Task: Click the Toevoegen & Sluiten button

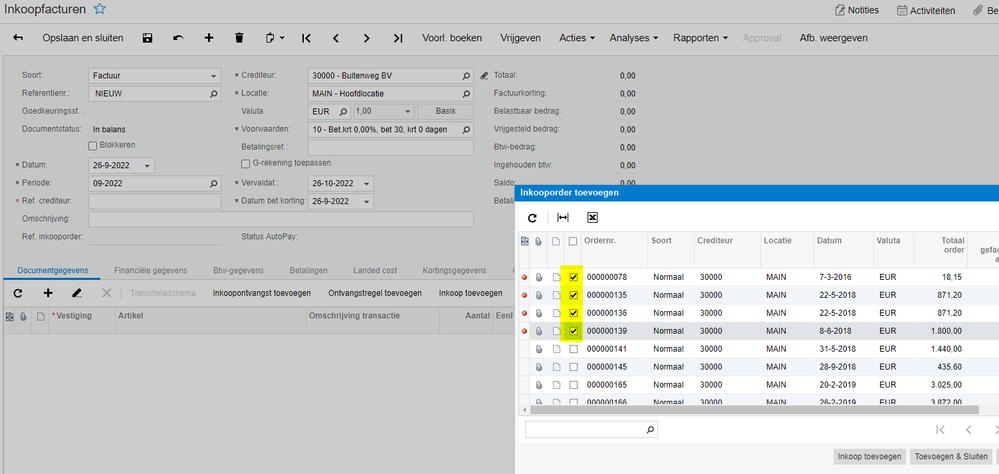Action: click(952, 456)
